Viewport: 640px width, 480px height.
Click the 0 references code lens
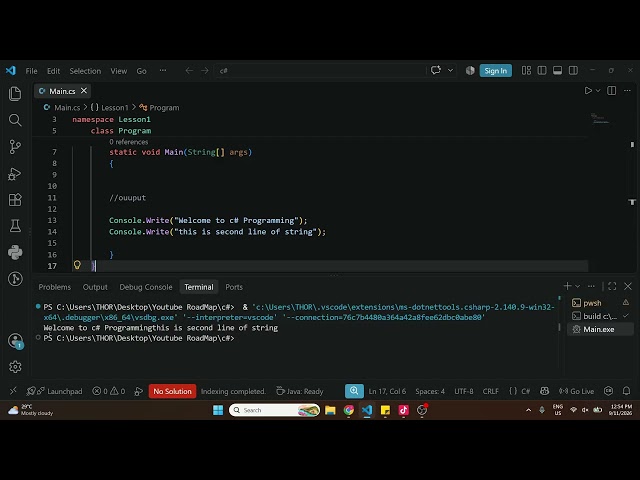point(129,142)
